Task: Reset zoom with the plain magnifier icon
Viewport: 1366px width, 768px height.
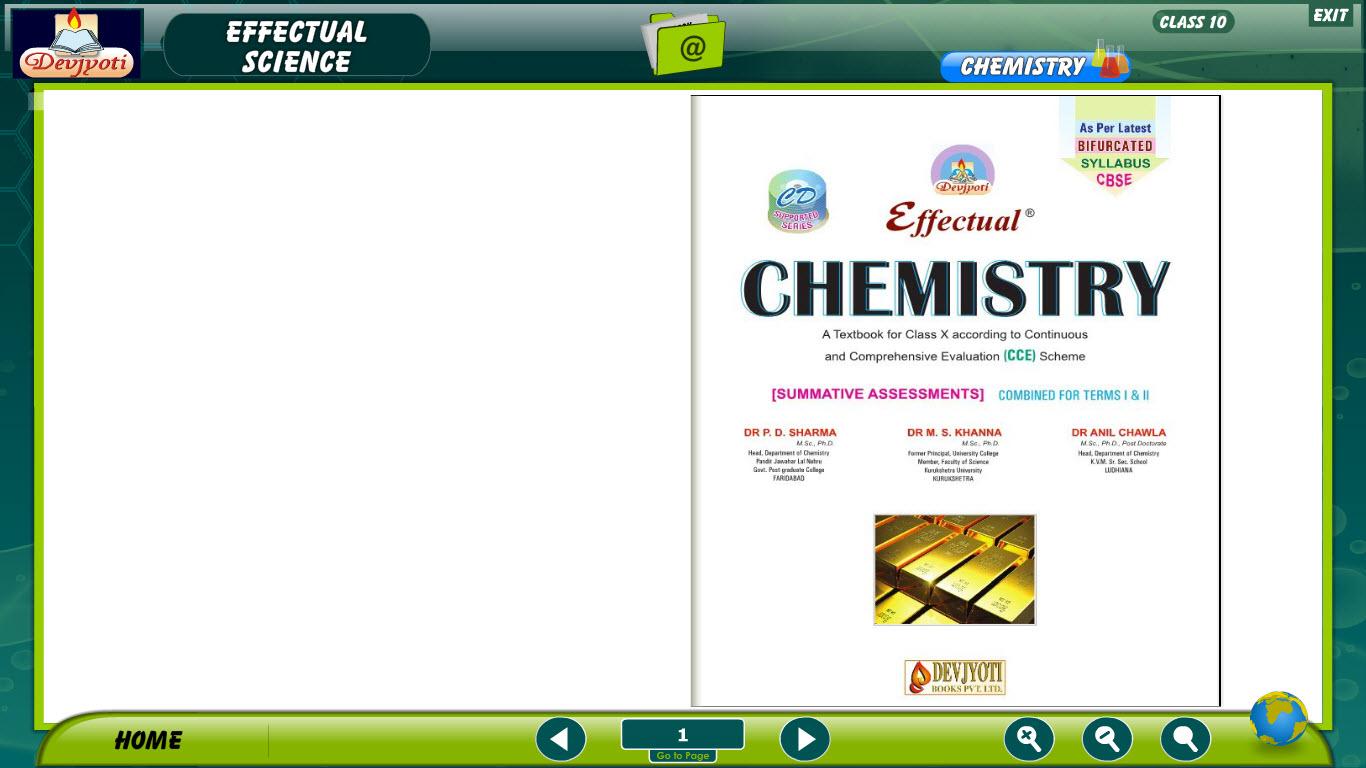Action: [x=1186, y=740]
